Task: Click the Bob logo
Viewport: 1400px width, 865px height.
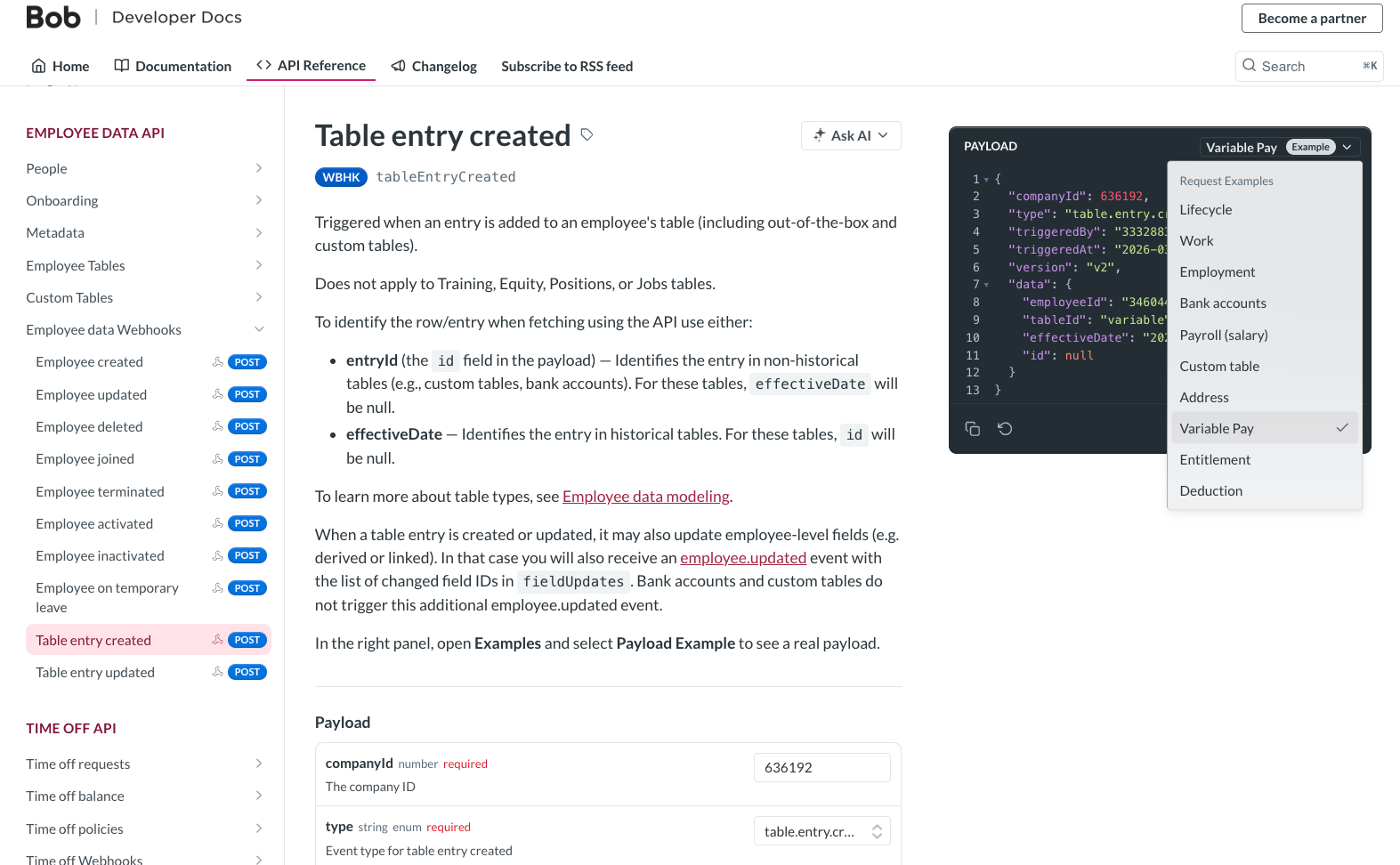Action: [x=53, y=17]
